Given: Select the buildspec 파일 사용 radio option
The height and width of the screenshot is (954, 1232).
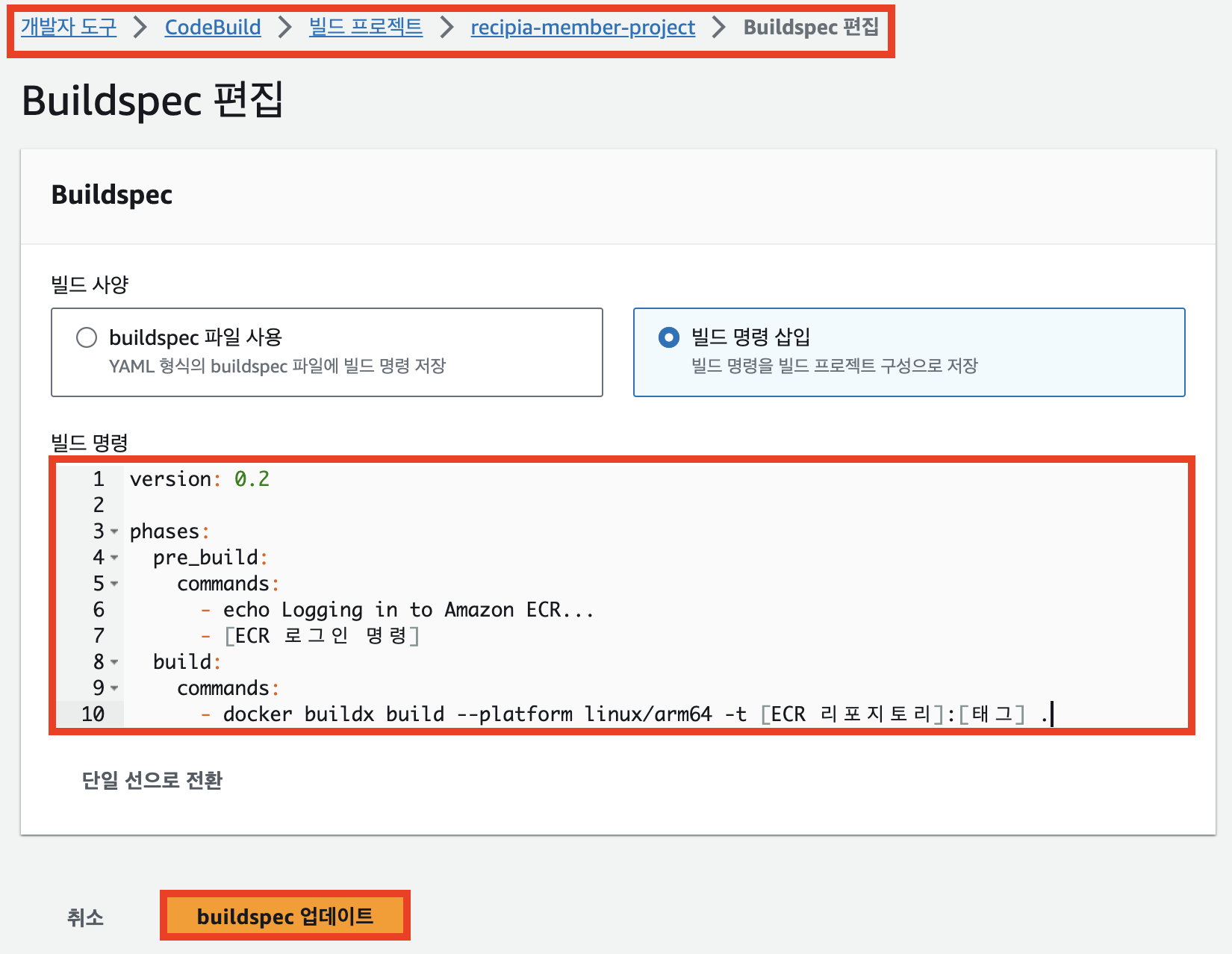Looking at the screenshot, I should [87, 337].
